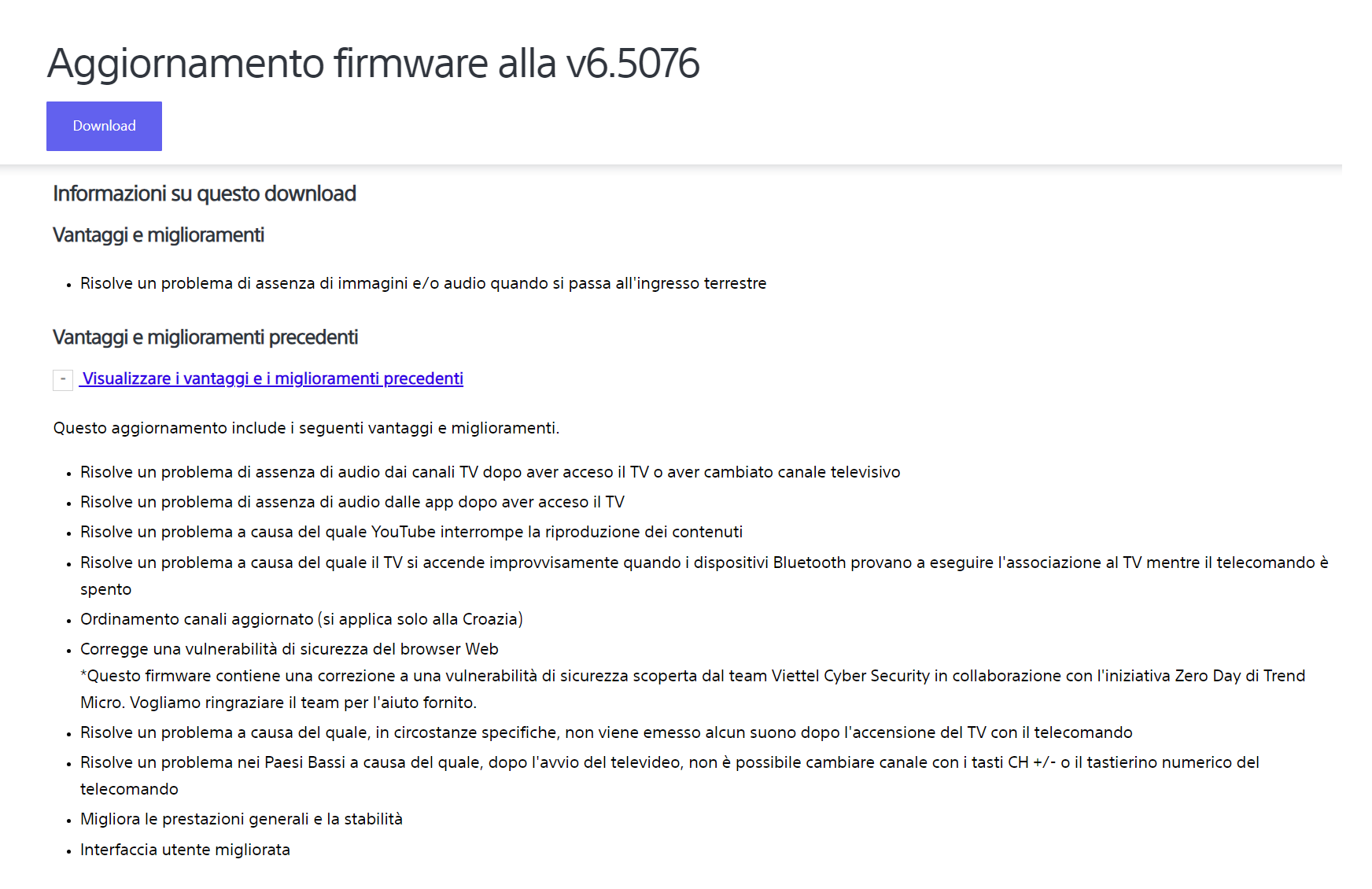Click the Web browser security vulnerability bullet
The width and height of the screenshot is (1372, 889).
pyautogui.click(x=290, y=649)
